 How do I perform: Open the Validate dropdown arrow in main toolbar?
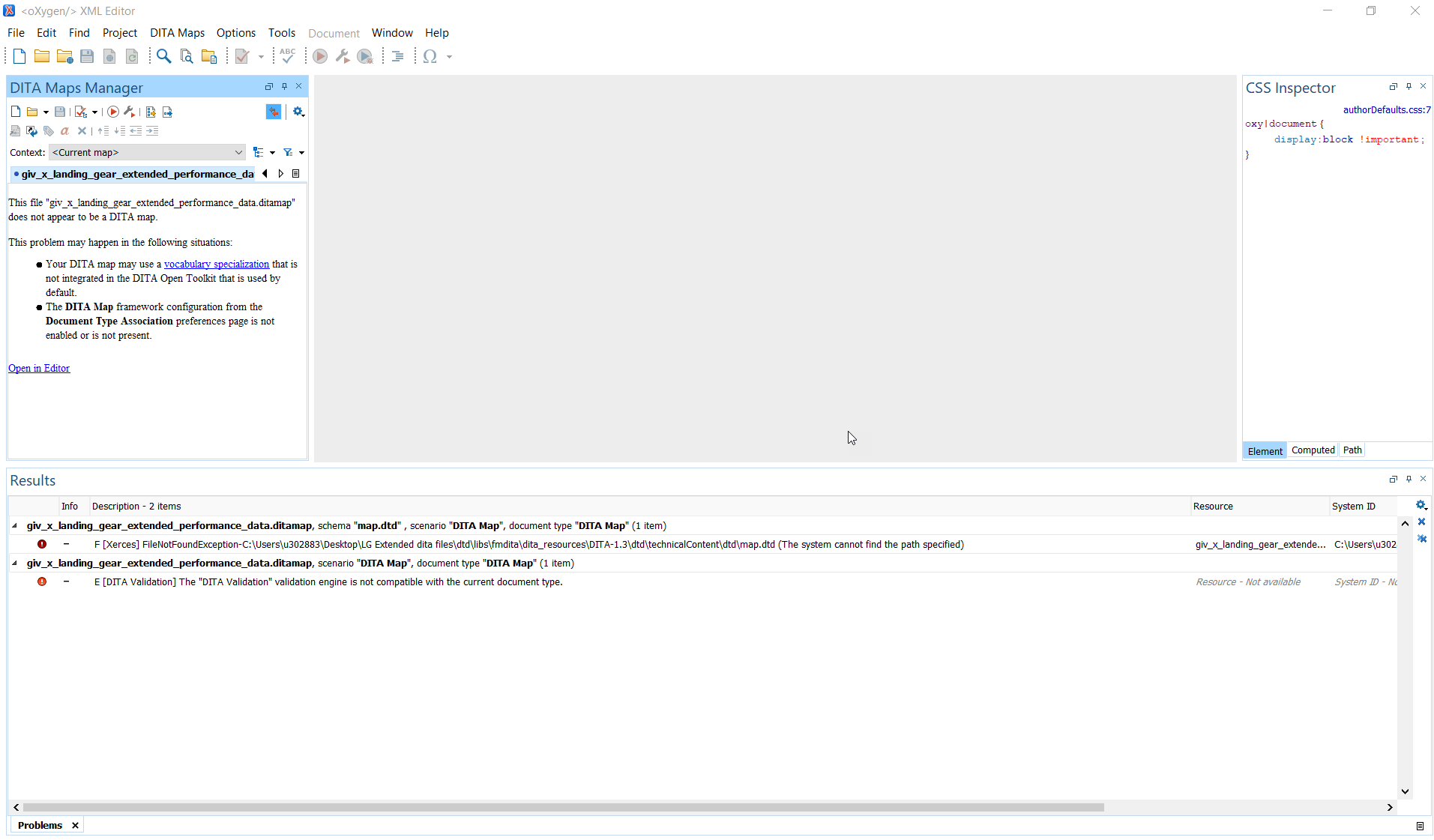coord(261,57)
